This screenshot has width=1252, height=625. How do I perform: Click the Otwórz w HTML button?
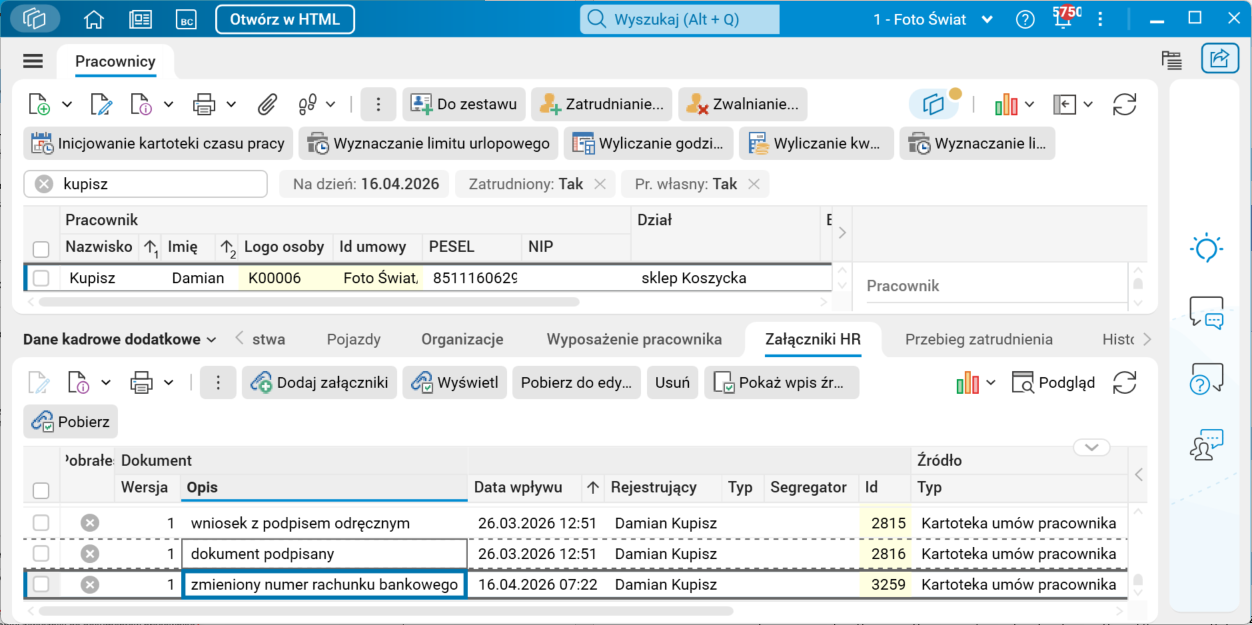(x=285, y=19)
